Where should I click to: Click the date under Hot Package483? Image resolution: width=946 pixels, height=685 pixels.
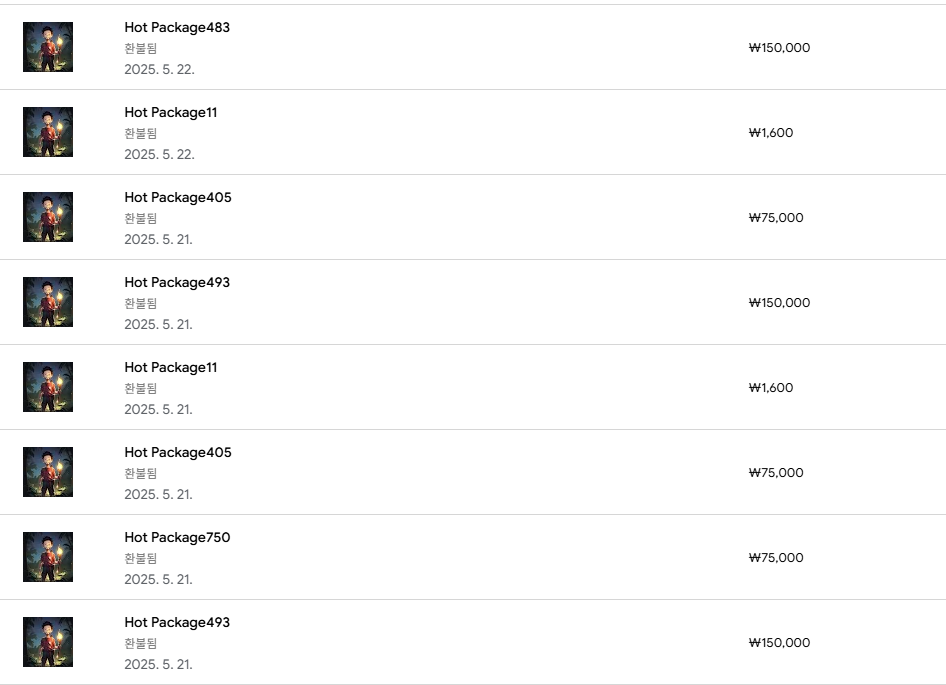coord(159,70)
